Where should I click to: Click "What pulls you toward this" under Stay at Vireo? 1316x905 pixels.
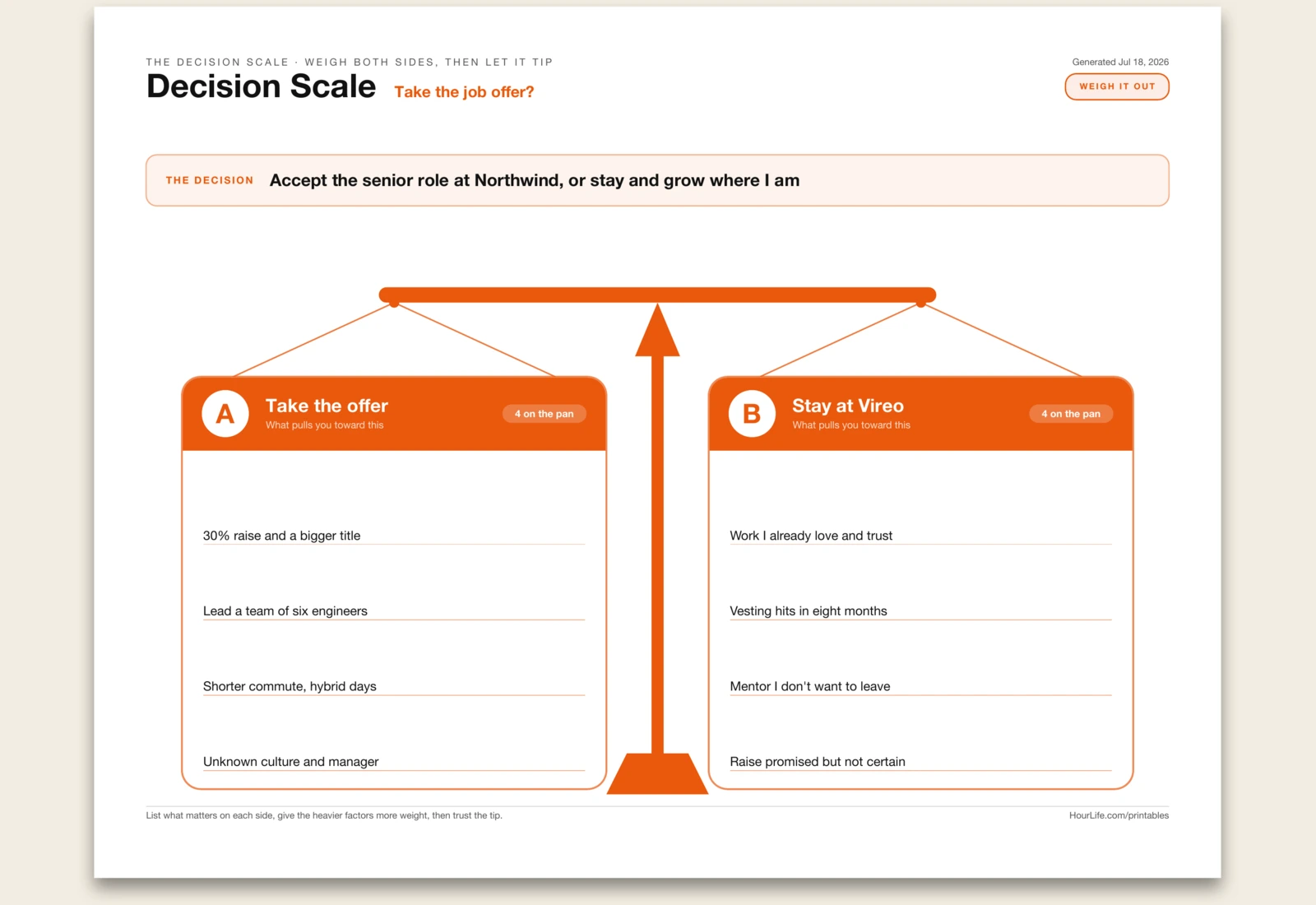click(x=851, y=425)
